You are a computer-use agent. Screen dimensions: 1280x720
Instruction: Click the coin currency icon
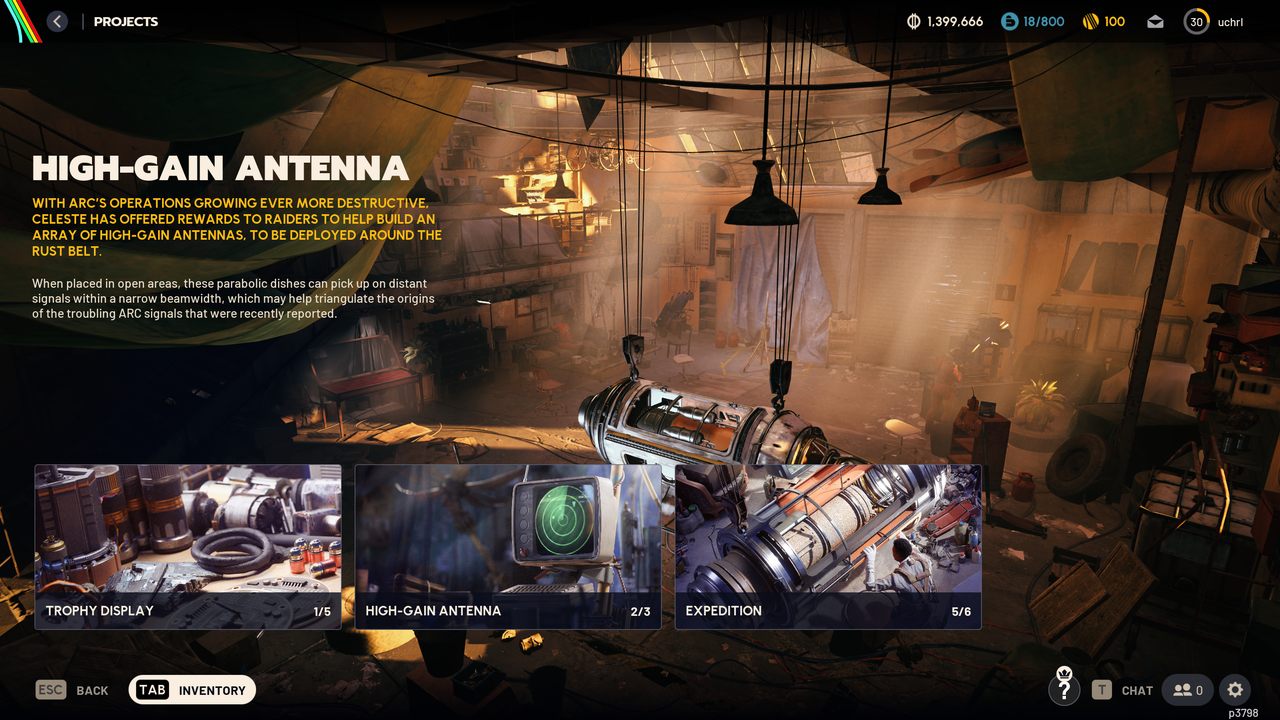point(913,21)
